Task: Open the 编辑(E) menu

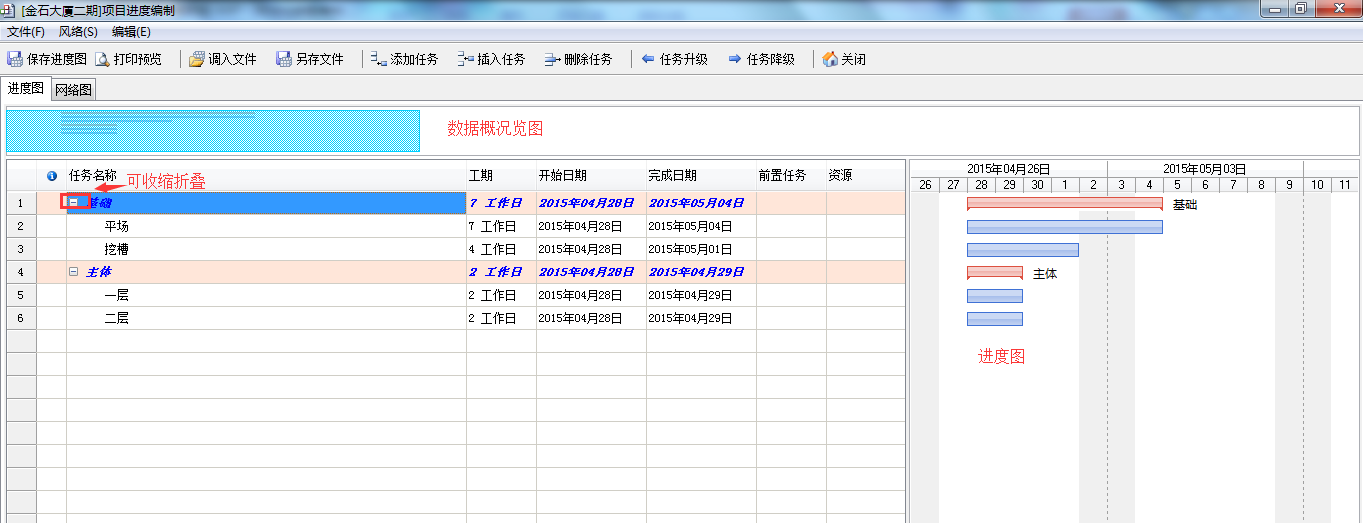Action: (x=131, y=32)
